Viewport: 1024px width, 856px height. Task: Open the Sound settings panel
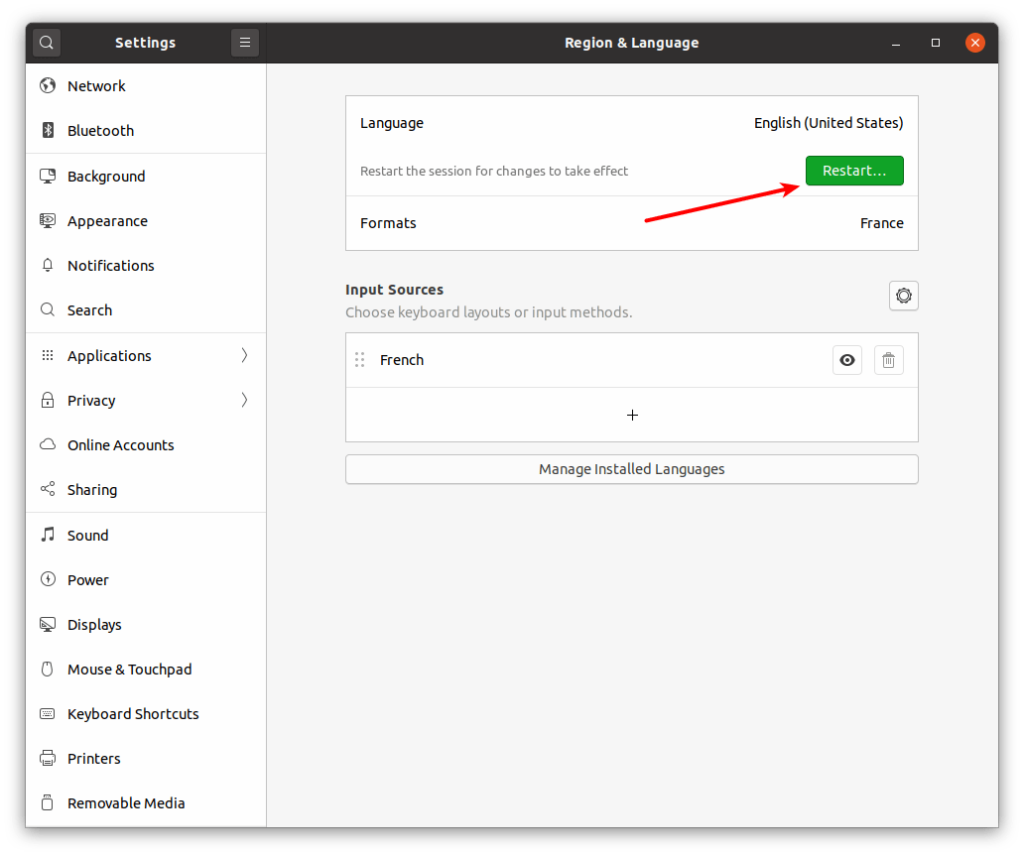pos(87,535)
